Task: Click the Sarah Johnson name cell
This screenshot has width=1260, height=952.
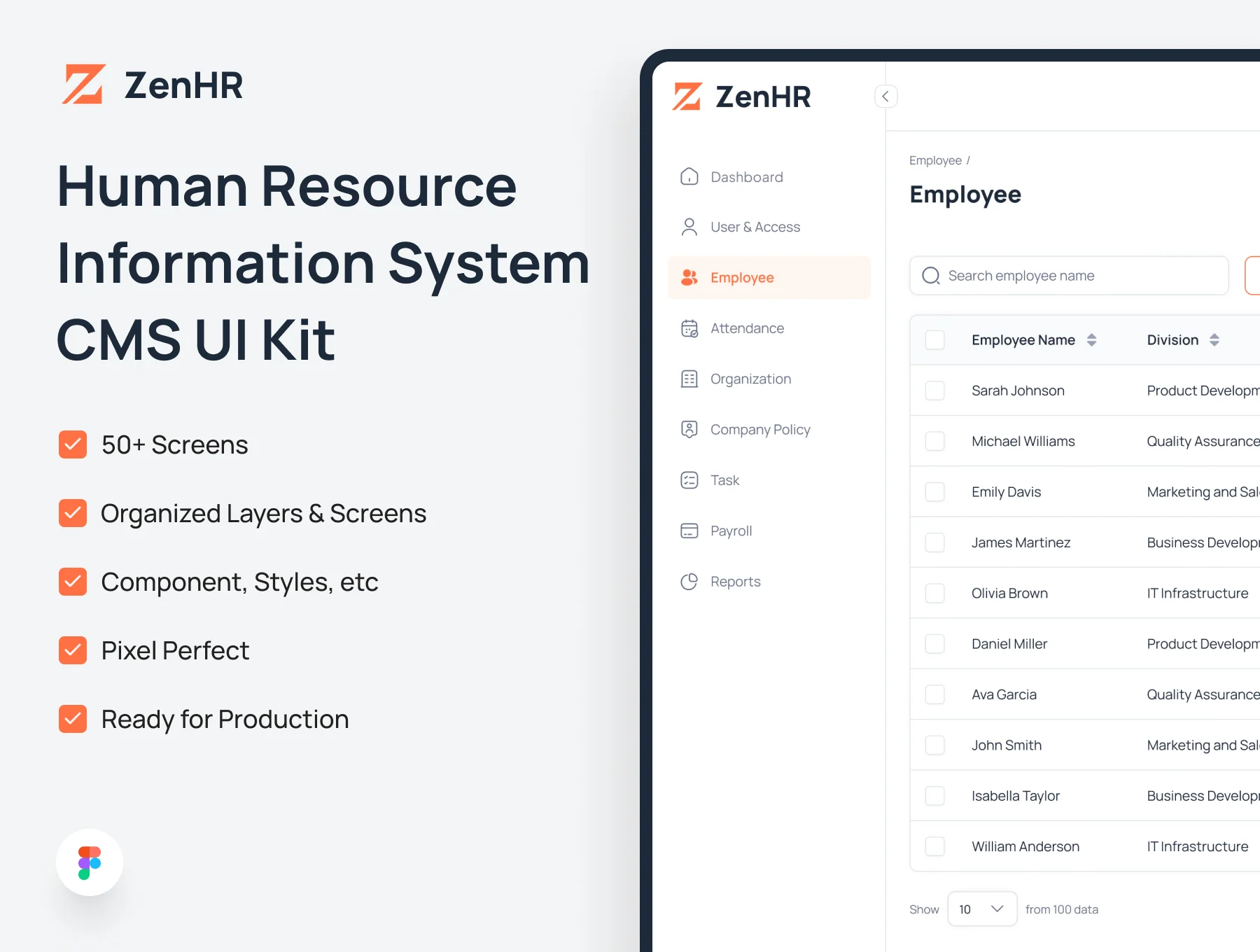Action: tap(1018, 391)
